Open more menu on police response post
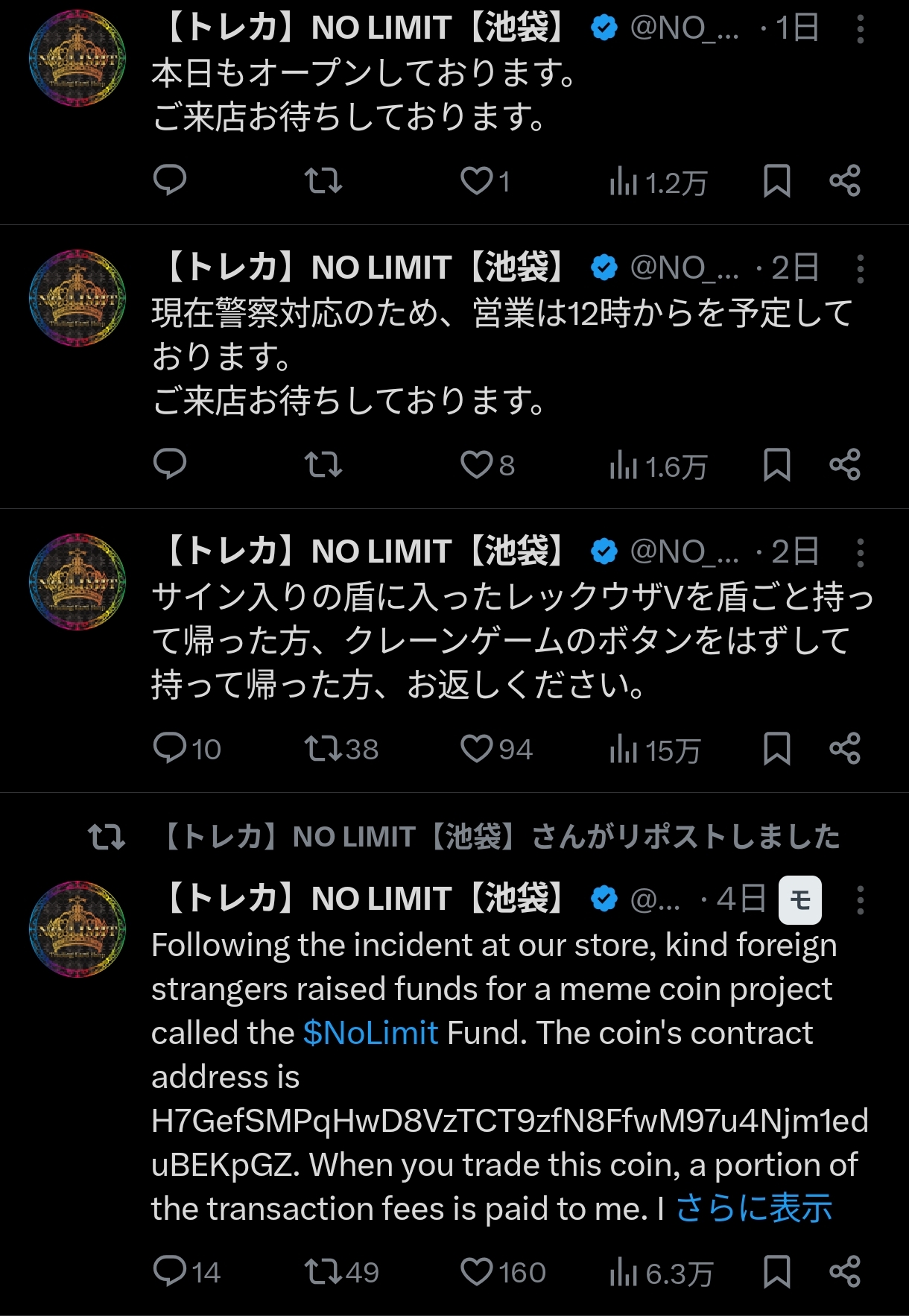This screenshot has height=1316, width=909. (860, 269)
